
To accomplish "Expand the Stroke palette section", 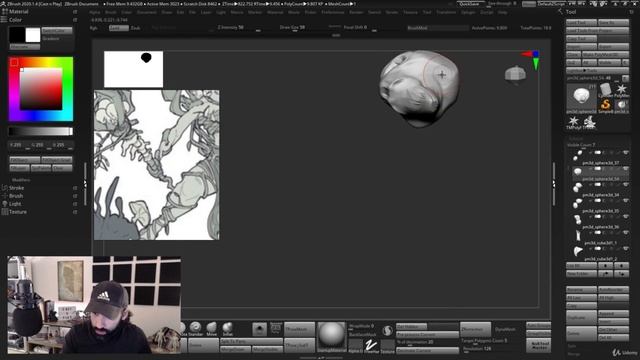I will pos(16,188).
